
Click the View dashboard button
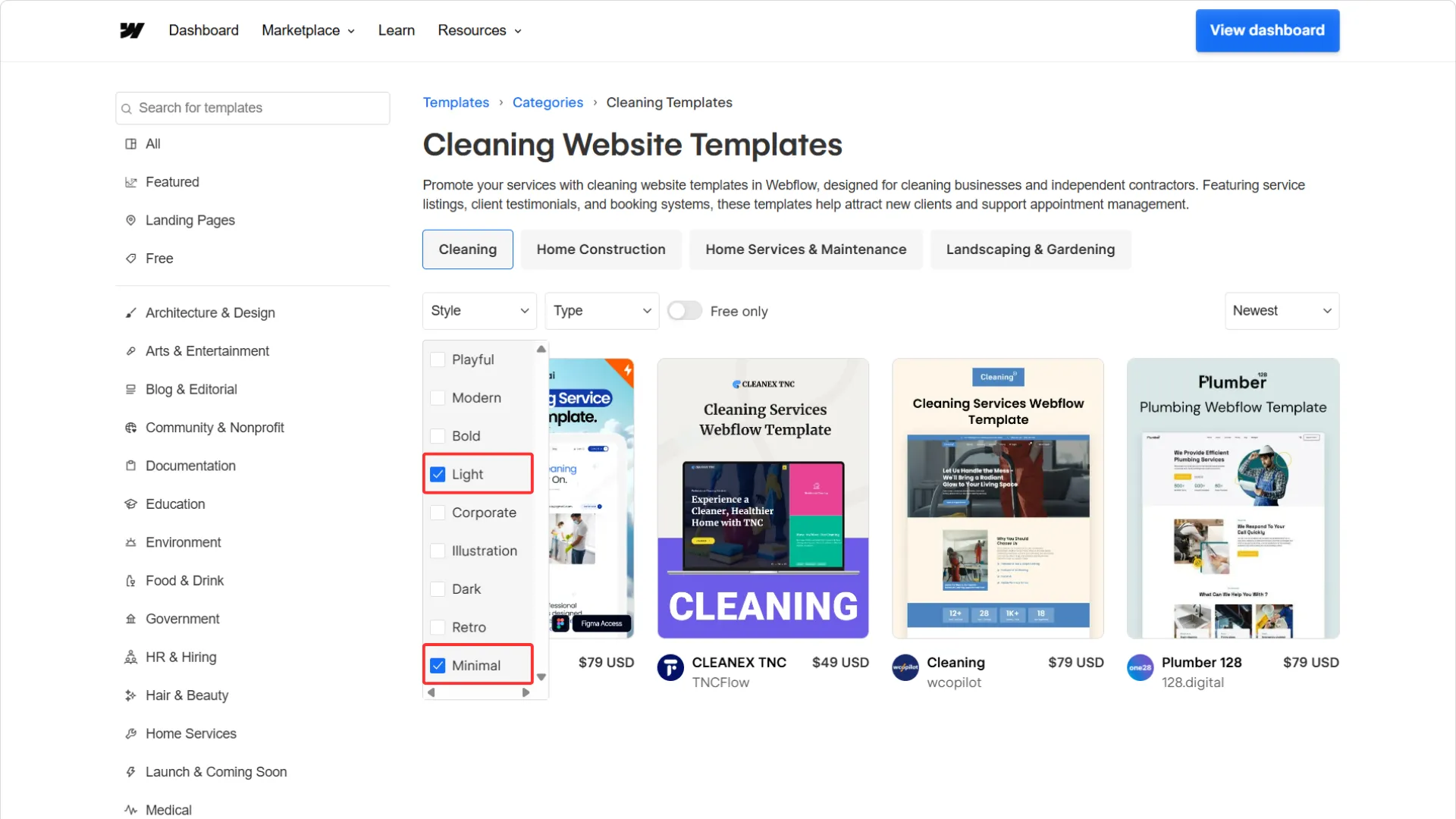click(1267, 30)
